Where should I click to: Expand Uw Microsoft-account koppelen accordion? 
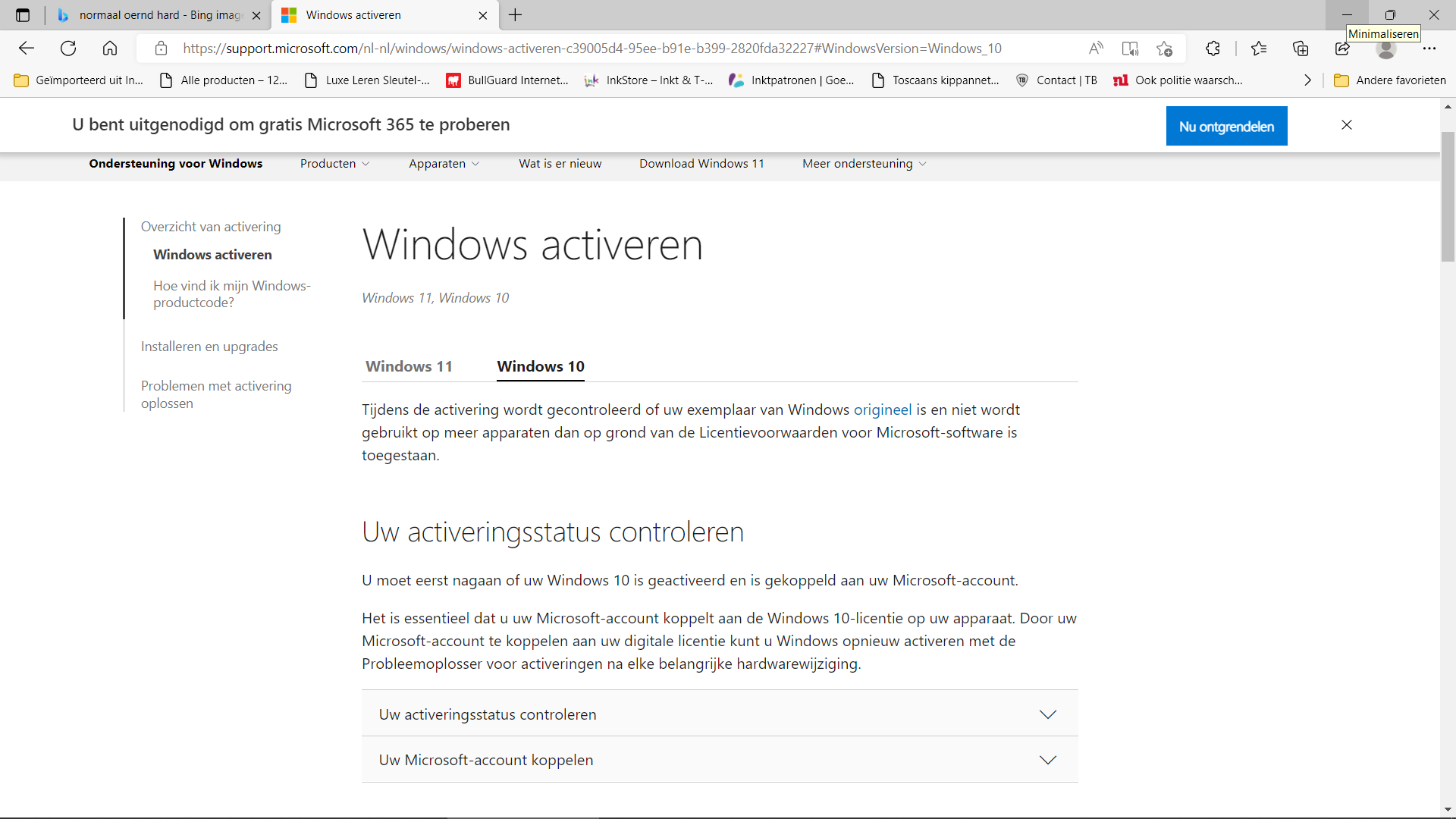coord(720,760)
